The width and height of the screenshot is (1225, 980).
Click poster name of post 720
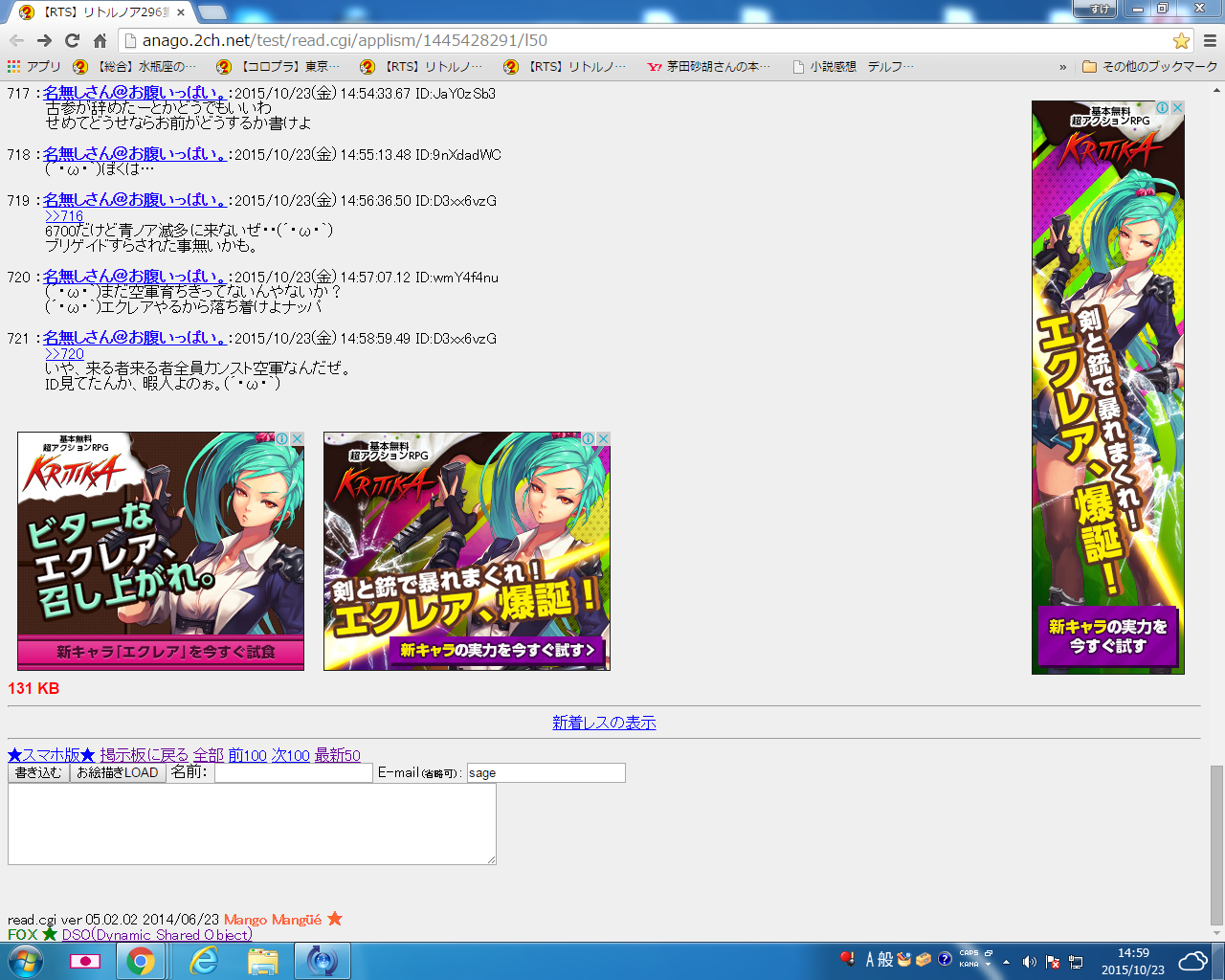pyautogui.click(x=134, y=277)
